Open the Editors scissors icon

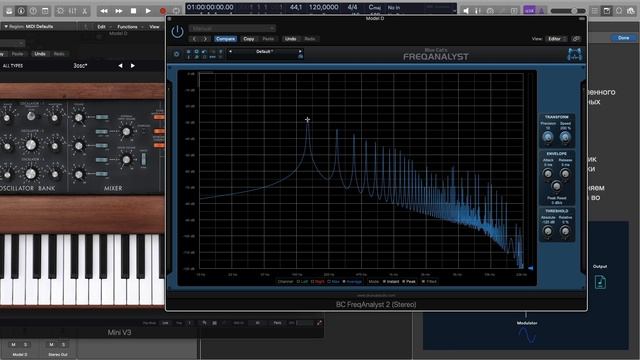[x=84, y=11]
